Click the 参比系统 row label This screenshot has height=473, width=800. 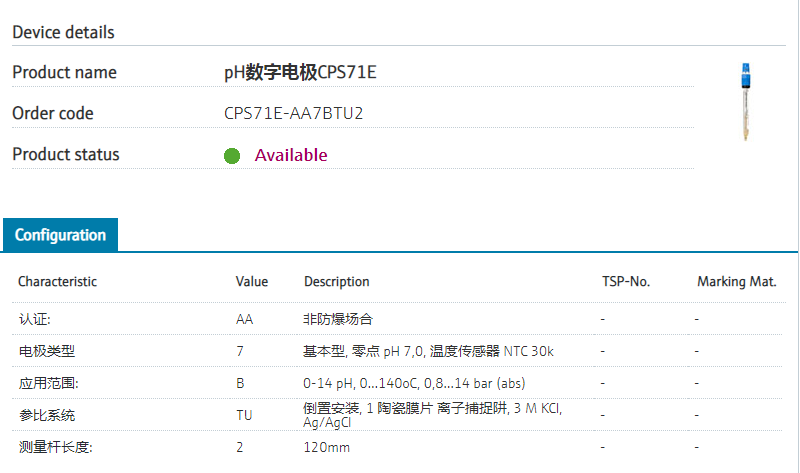pyautogui.click(x=47, y=415)
